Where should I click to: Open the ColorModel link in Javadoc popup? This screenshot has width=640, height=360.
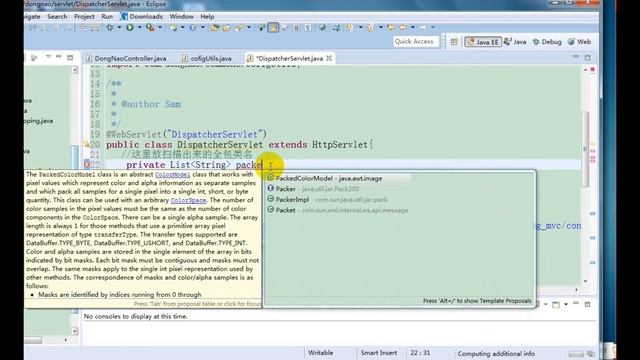pyautogui.click(x=172, y=174)
